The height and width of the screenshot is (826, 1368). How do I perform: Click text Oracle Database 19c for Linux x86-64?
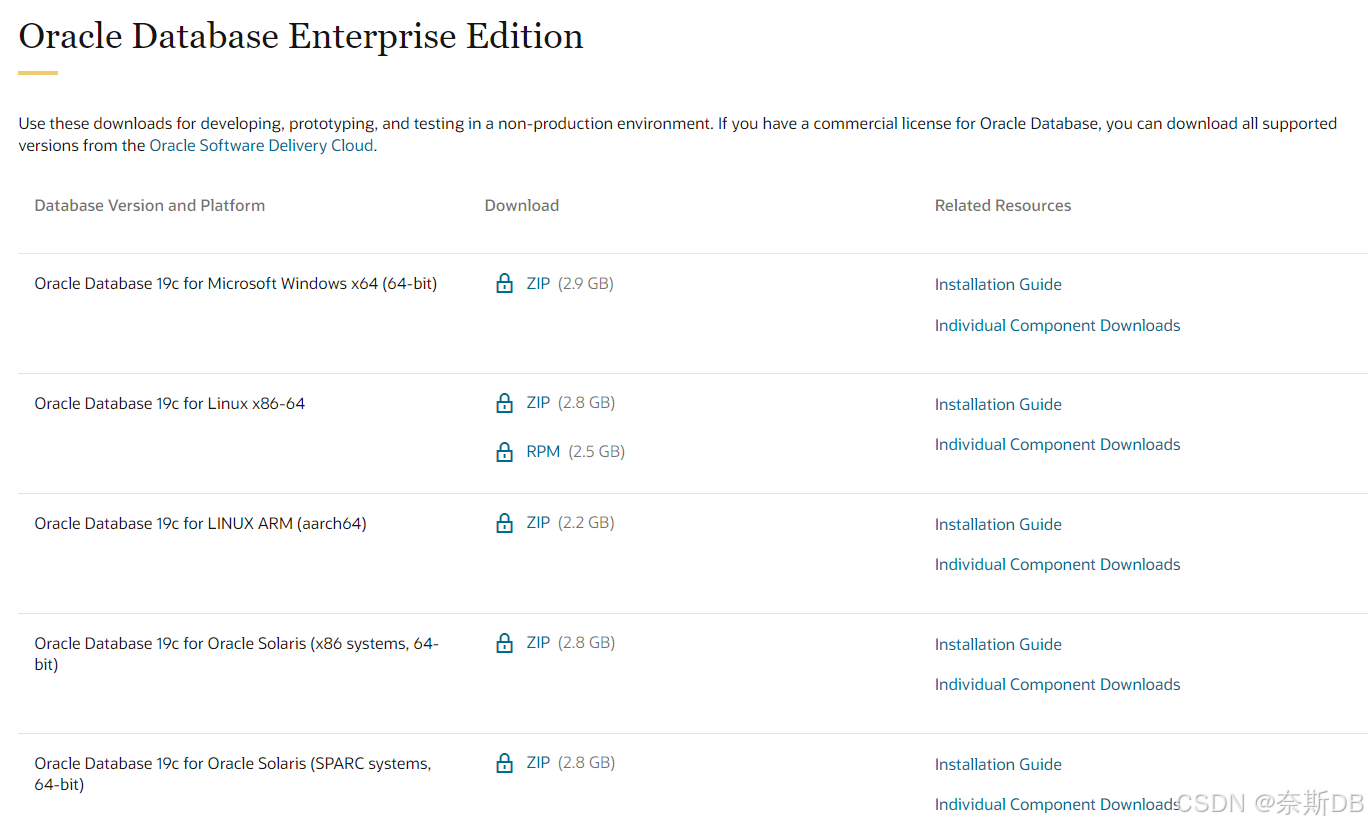point(170,403)
